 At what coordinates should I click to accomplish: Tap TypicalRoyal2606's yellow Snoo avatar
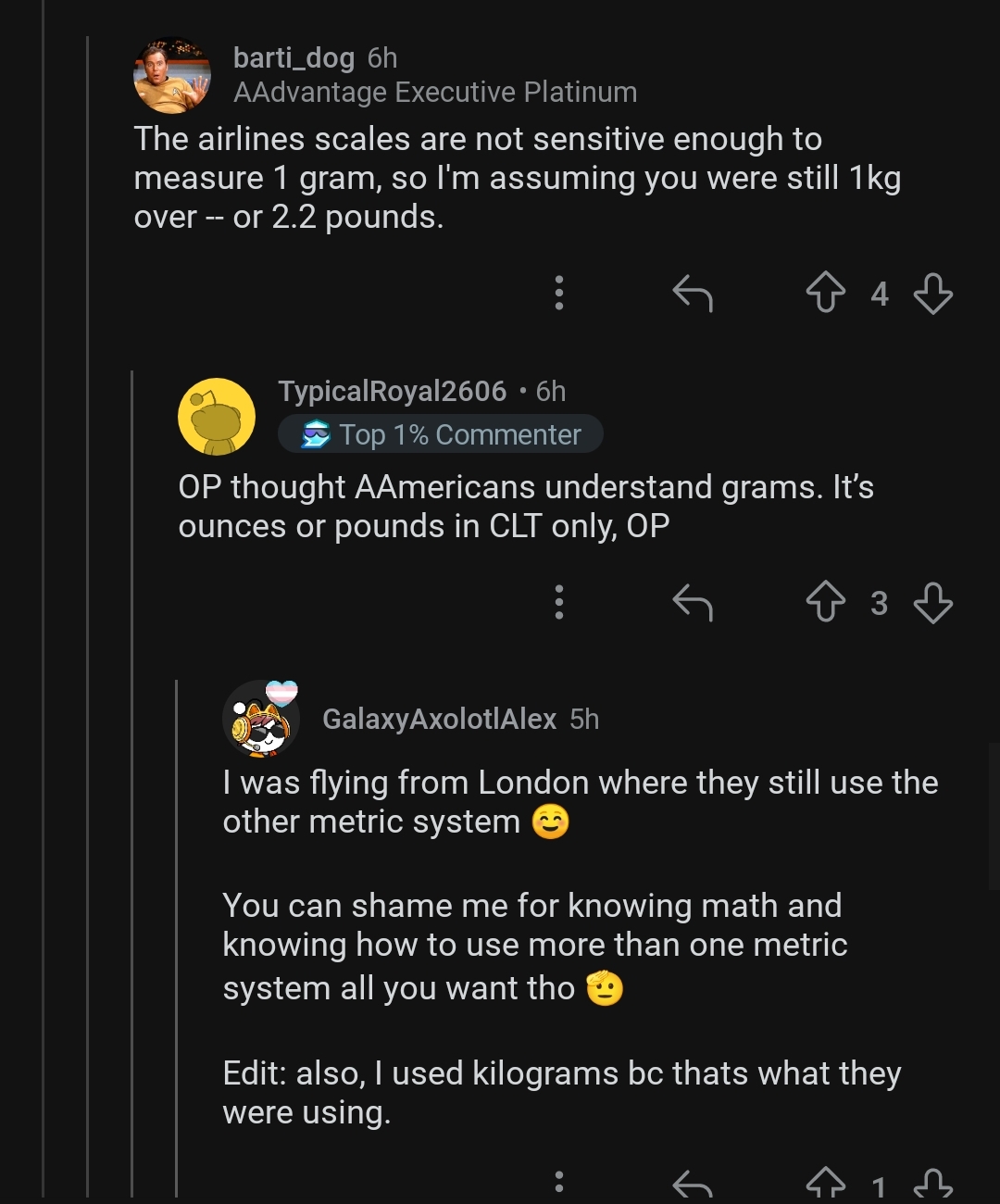coord(217,416)
